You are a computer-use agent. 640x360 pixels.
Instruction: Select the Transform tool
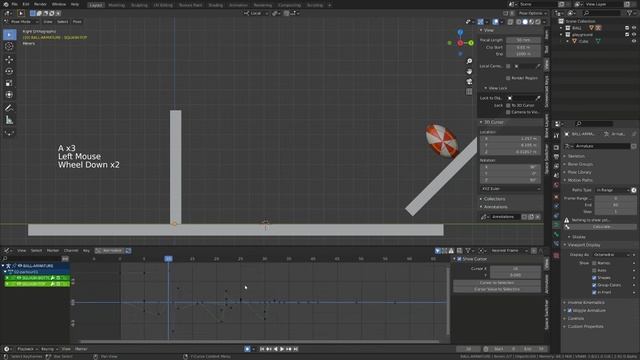(x=9, y=95)
